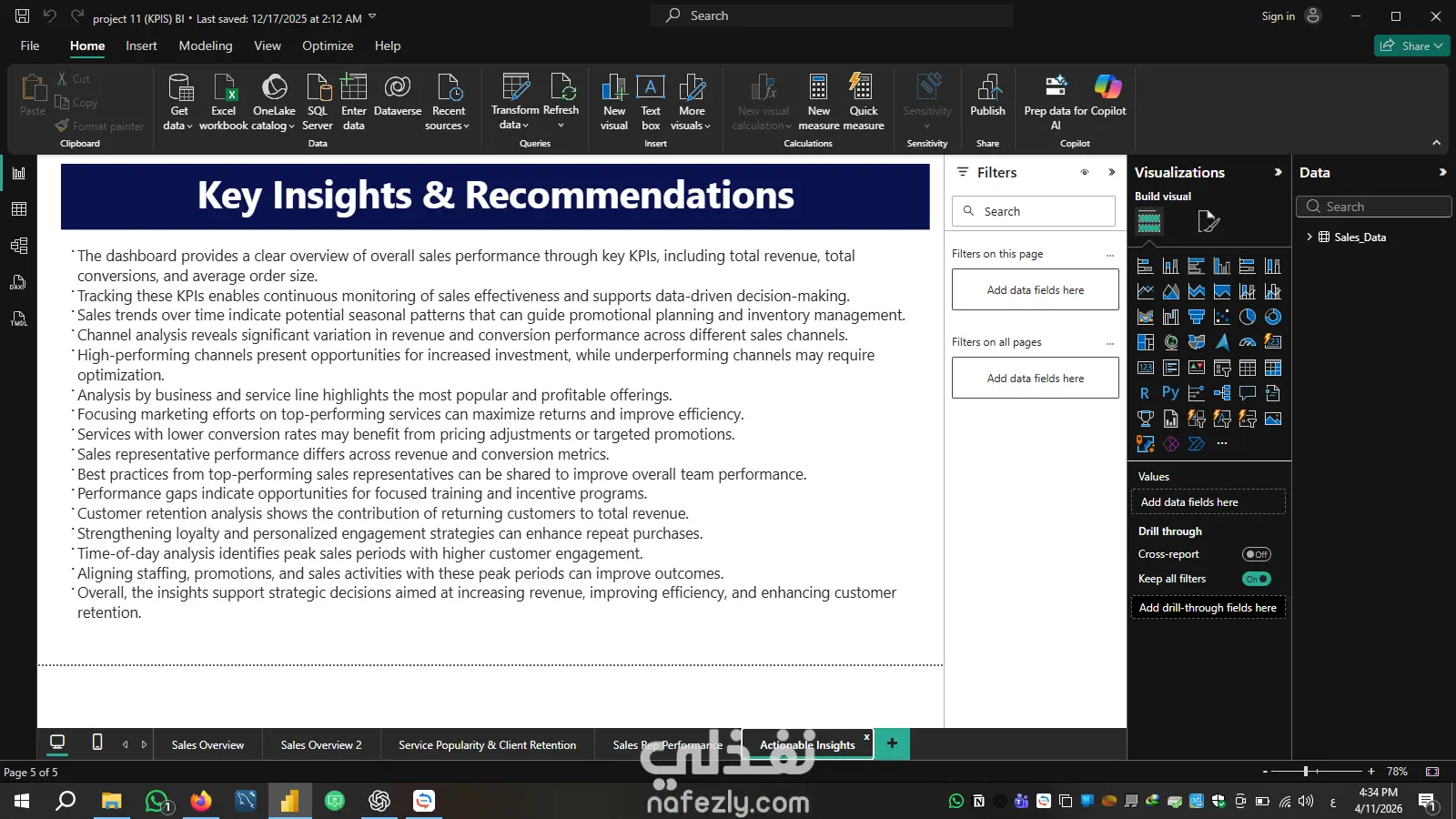Go to Sales Overview page tab

click(x=207, y=744)
